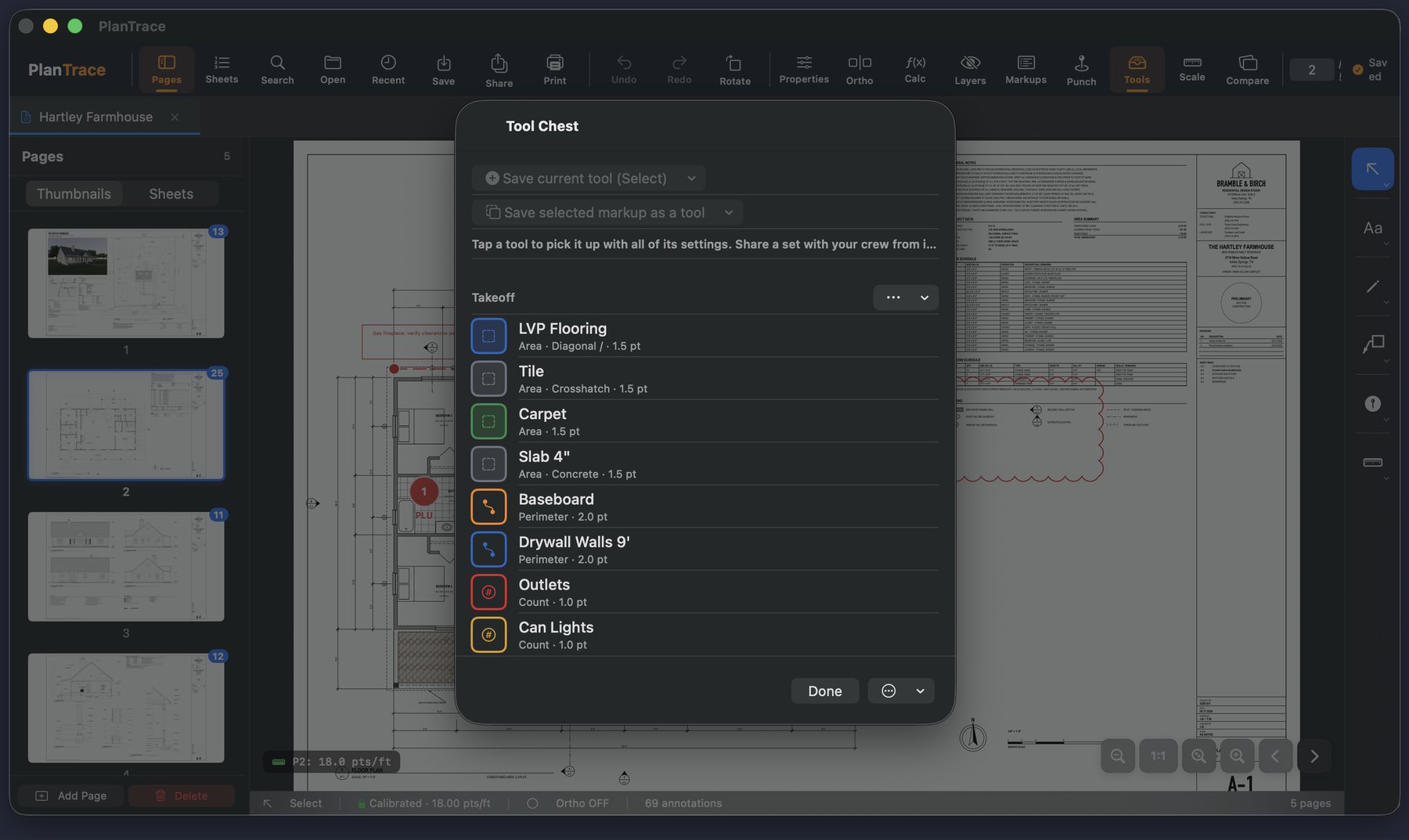Click the Tools chest toolbar button
The image size is (1409, 840).
pos(1137,70)
